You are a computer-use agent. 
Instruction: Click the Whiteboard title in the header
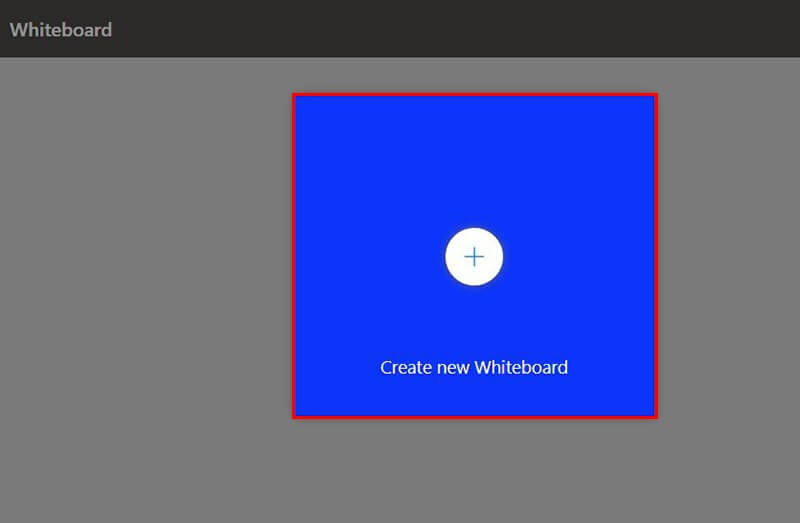tap(61, 29)
